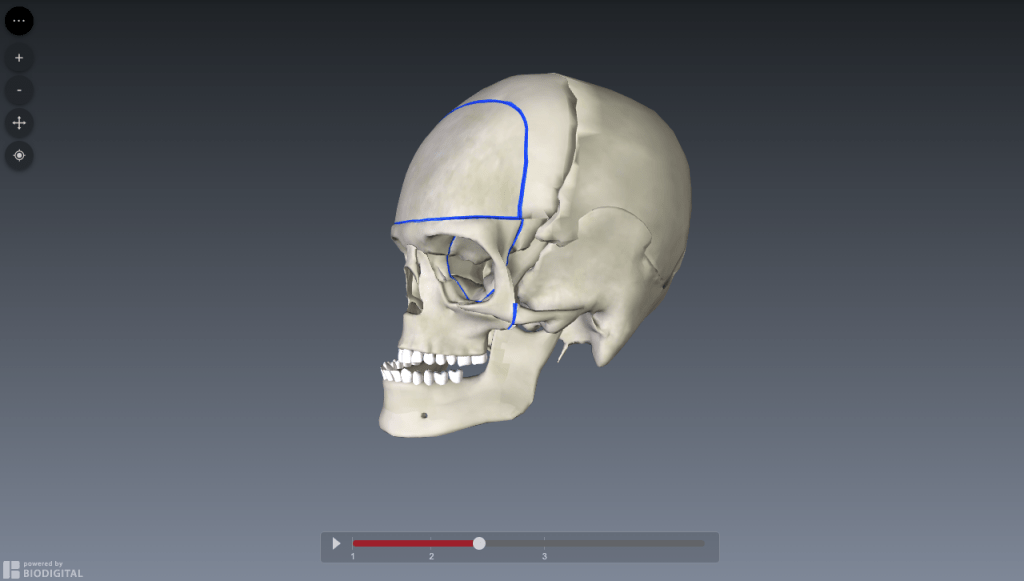Reset the camera with the center view icon
This screenshot has width=1024, height=581.
[19, 156]
